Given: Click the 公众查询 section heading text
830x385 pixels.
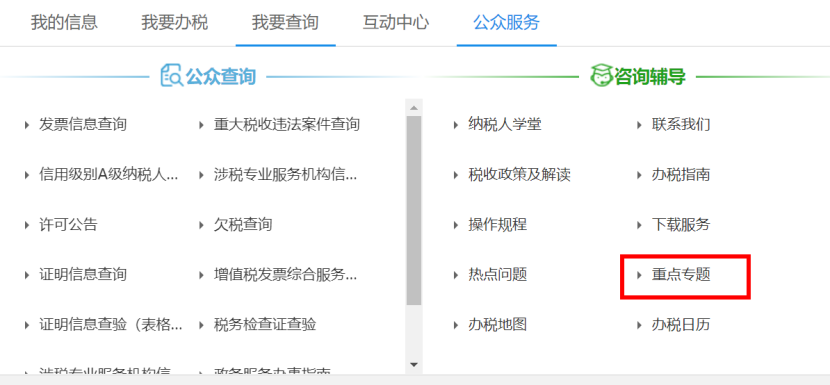Looking at the screenshot, I should [220, 77].
